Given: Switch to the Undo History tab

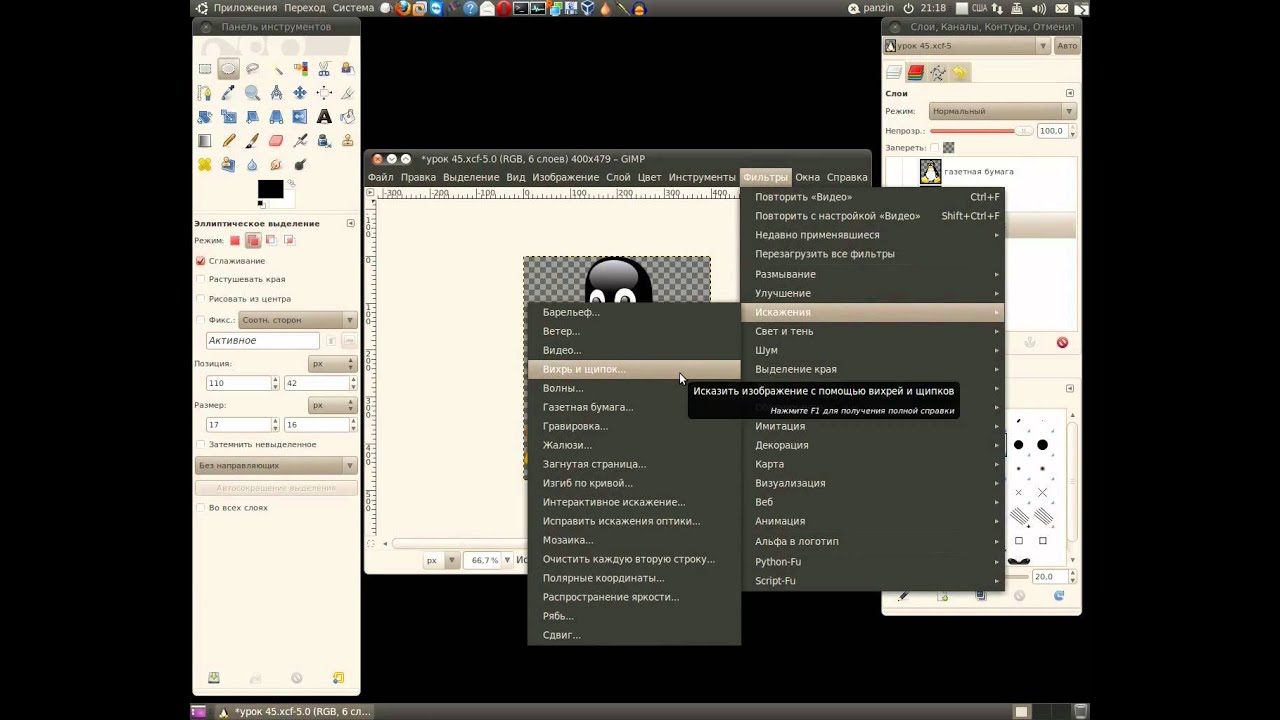Looking at the screenshot, I should click(959, 73).
